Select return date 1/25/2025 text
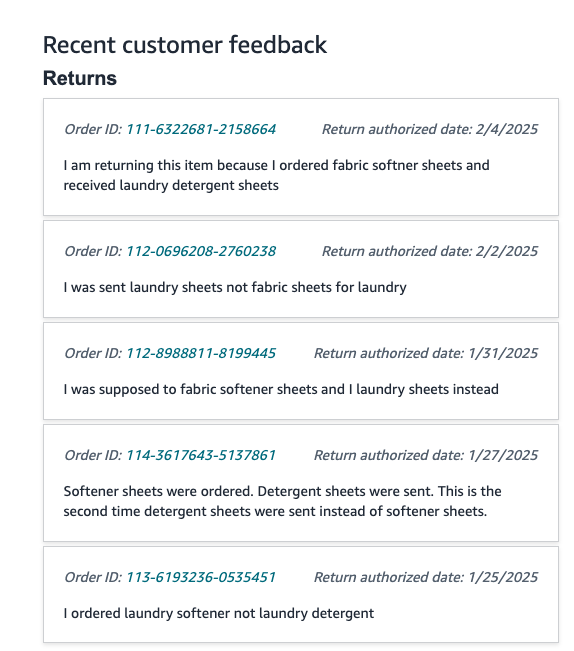Screen dimensions: 574x651 click(x=503, y=578)
